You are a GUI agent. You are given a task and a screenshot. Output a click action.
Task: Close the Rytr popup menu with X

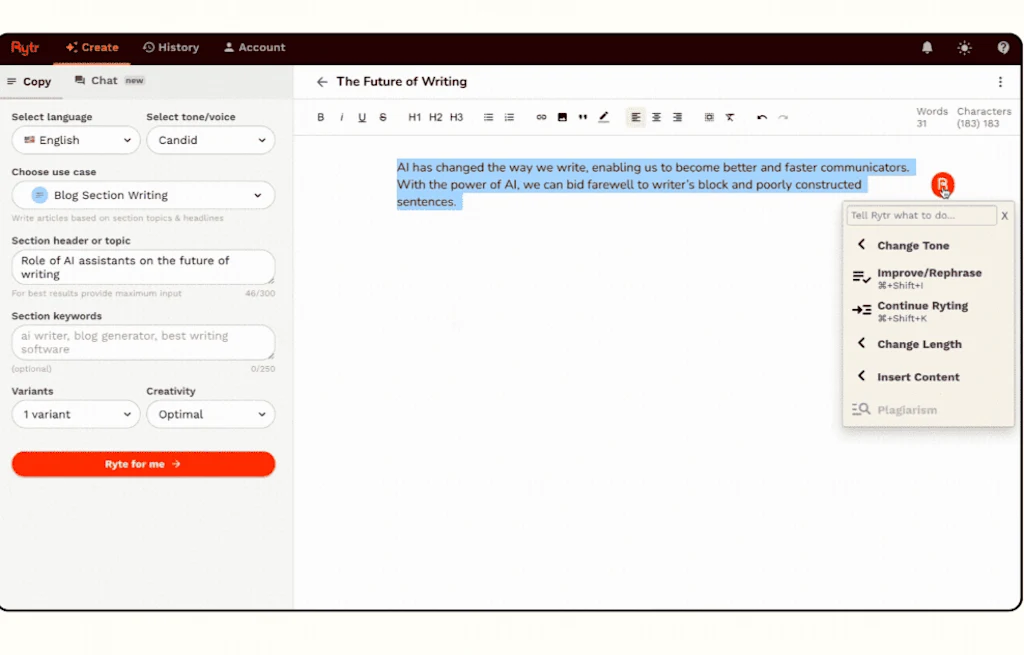click(1004, 216)
